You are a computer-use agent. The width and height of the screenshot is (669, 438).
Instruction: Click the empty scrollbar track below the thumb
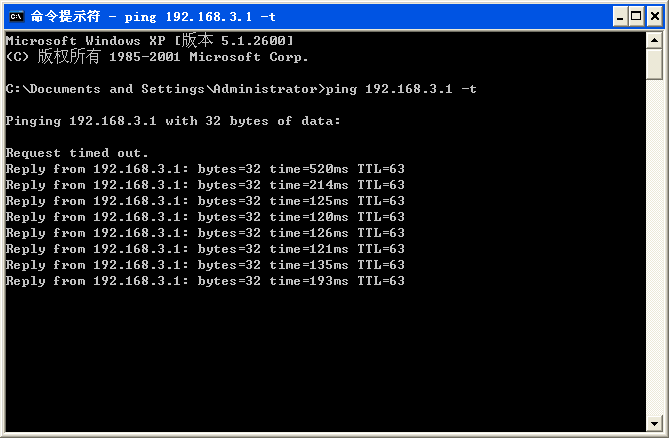[x=654, y=250]
